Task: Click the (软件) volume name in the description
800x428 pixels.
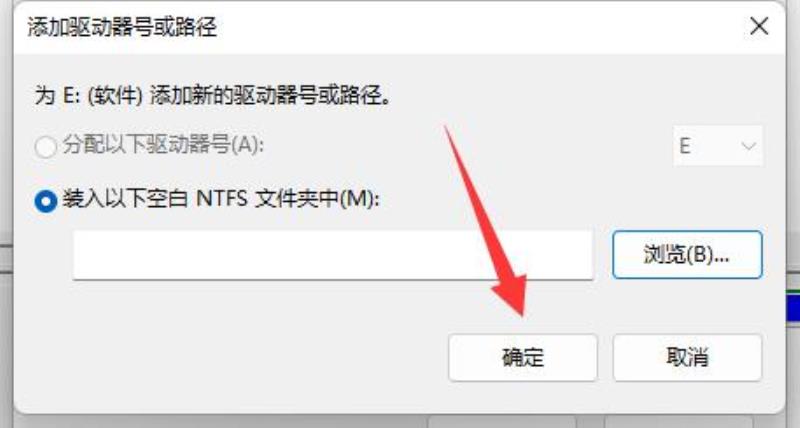Action: pyautogui.click(x=115, y=95)
